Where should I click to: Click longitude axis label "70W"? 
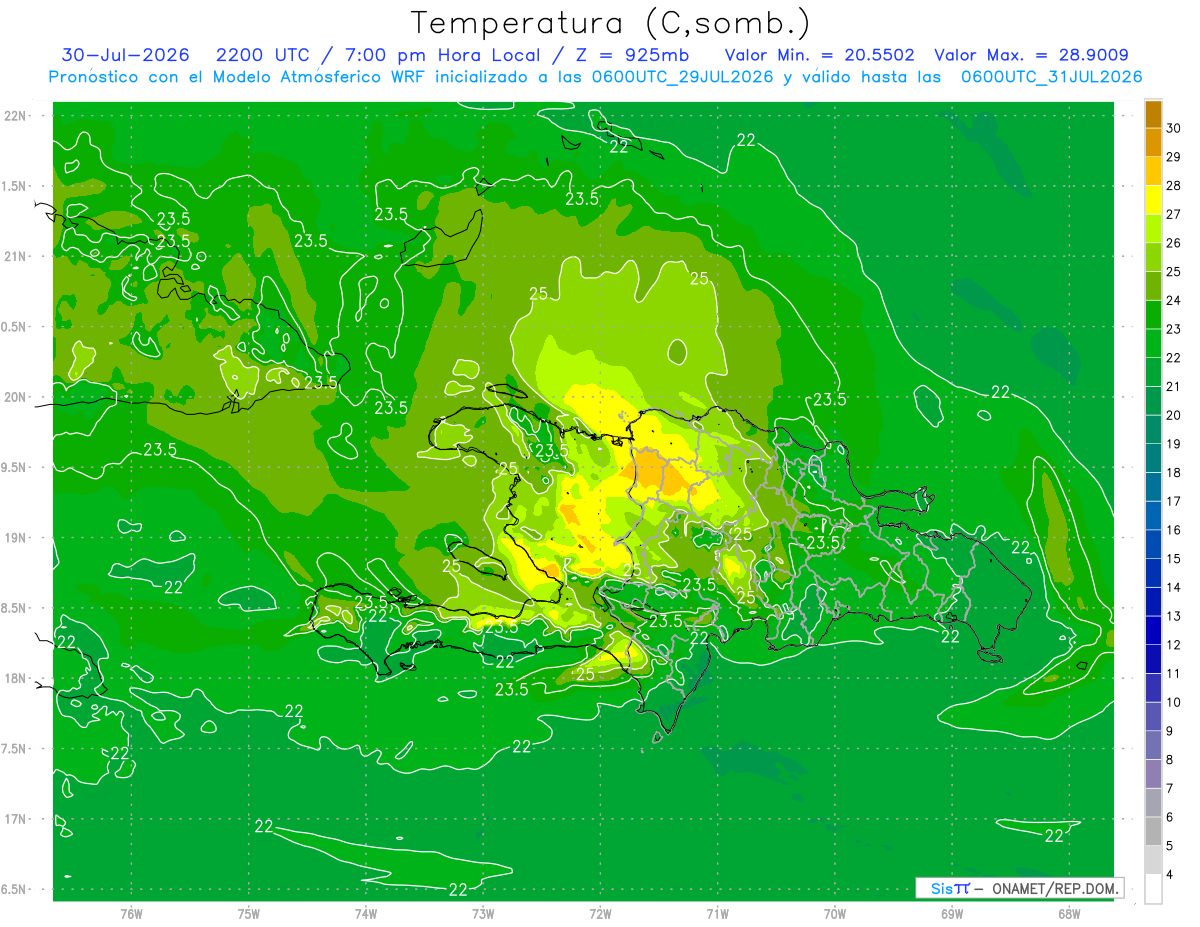835,913
